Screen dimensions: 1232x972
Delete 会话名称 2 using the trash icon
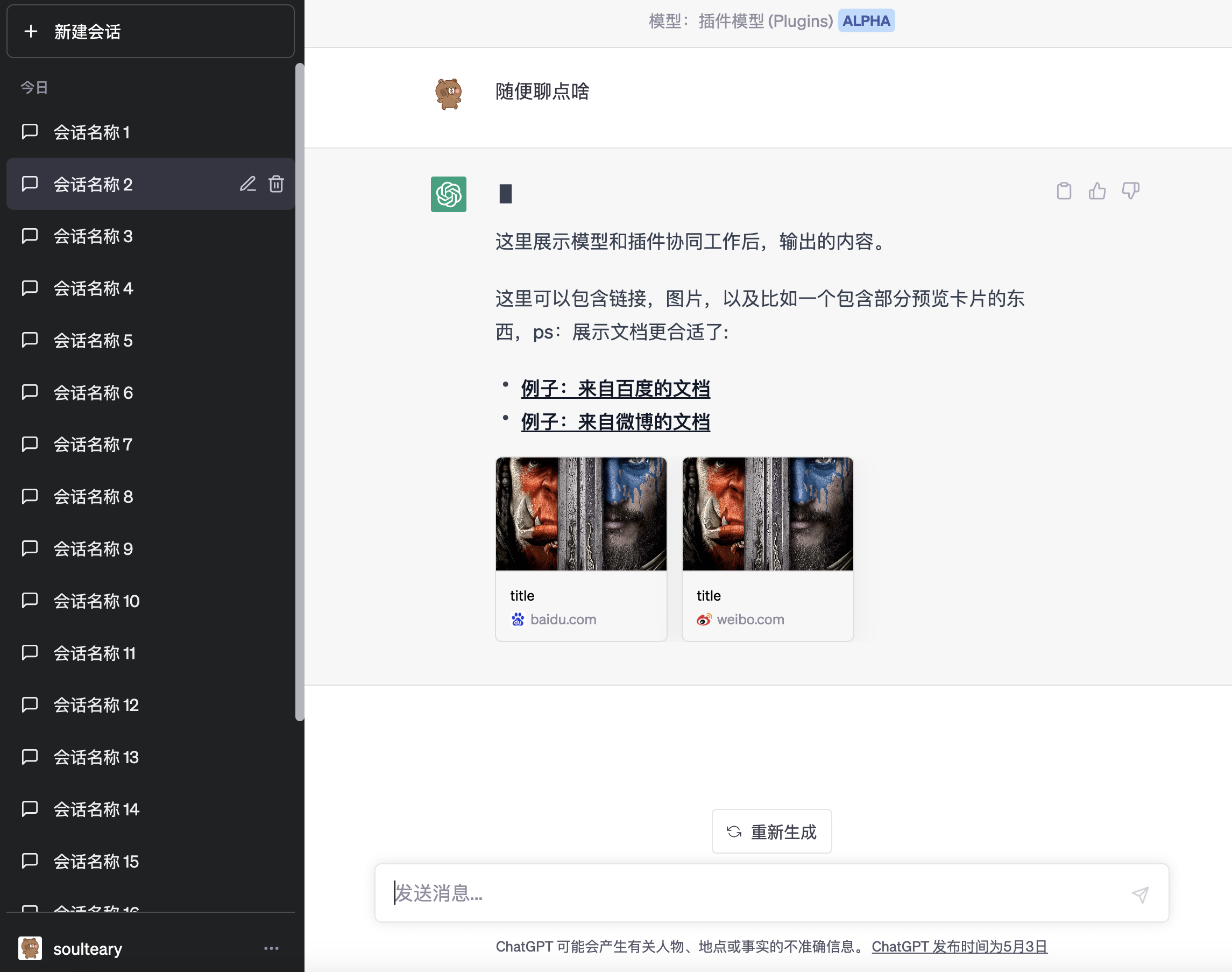point(277,184)
